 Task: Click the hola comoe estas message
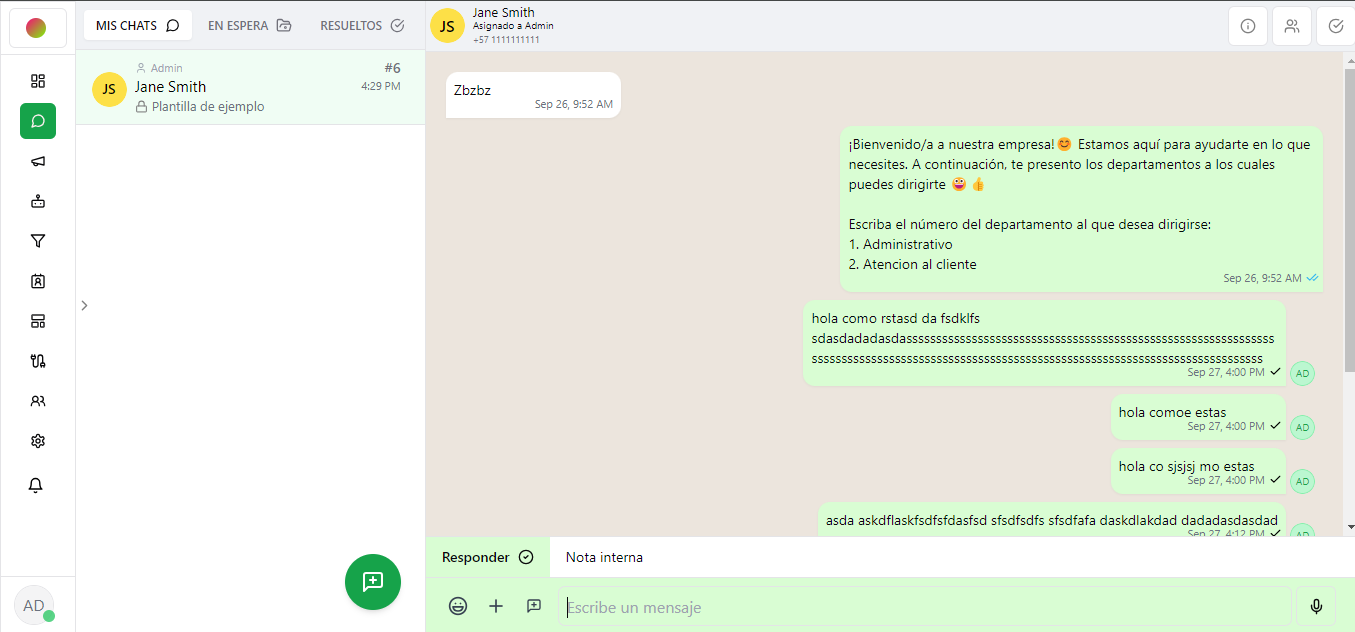(x=1198, y=417)
